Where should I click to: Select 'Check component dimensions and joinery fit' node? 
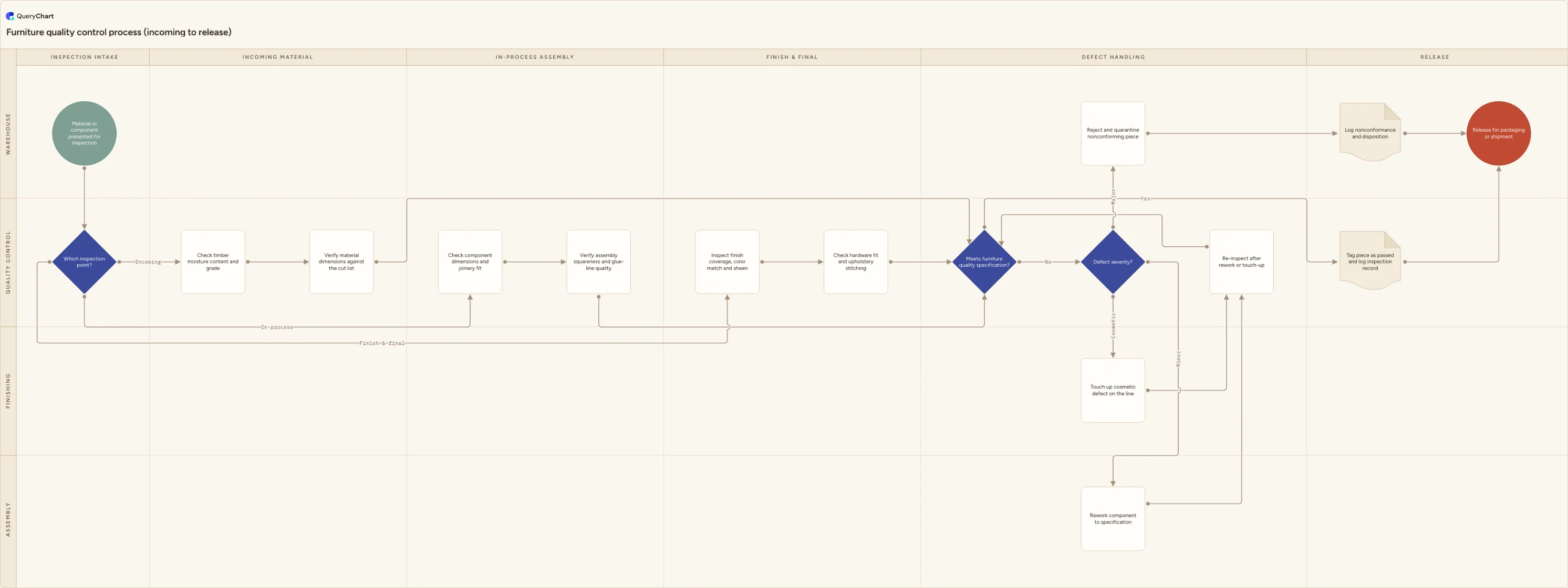point(470,261)
